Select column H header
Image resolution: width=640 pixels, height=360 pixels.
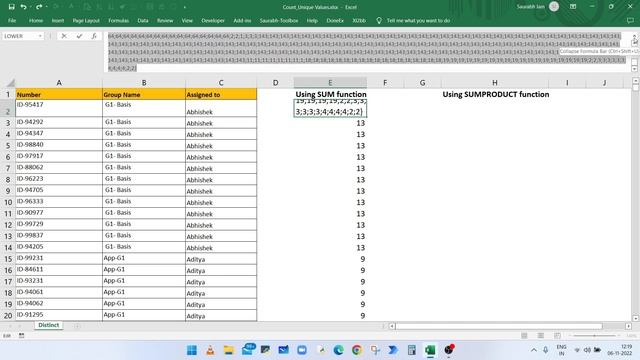(x=495, y=83)
